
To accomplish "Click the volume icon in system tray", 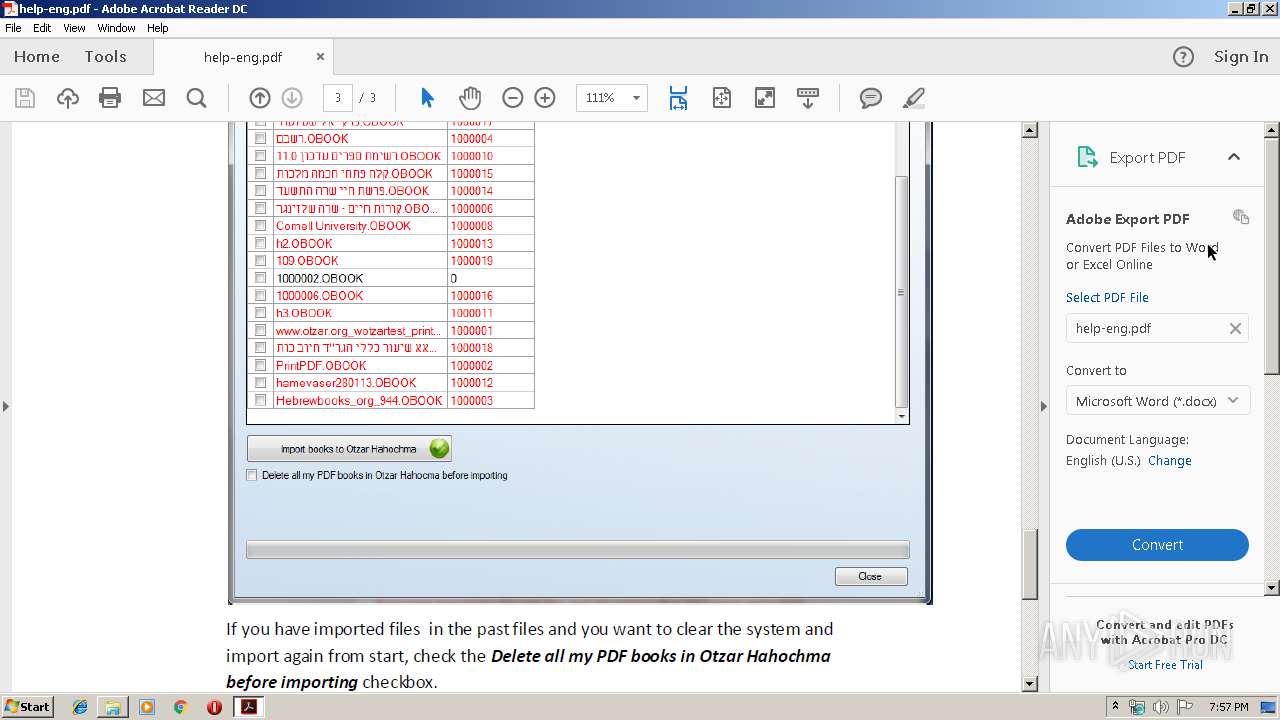I will point(1161,707).
